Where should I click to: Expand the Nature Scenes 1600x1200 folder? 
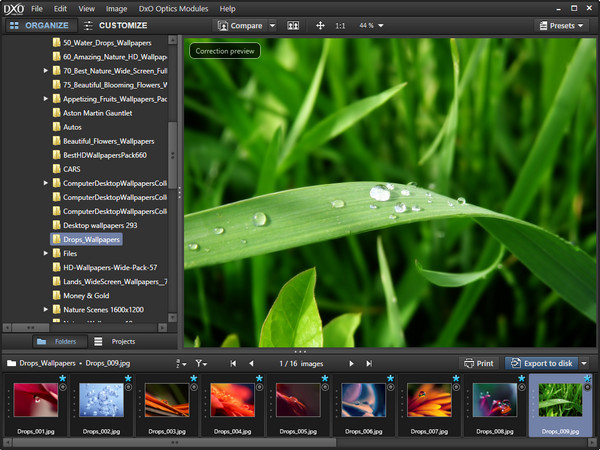tap(46, 310)
